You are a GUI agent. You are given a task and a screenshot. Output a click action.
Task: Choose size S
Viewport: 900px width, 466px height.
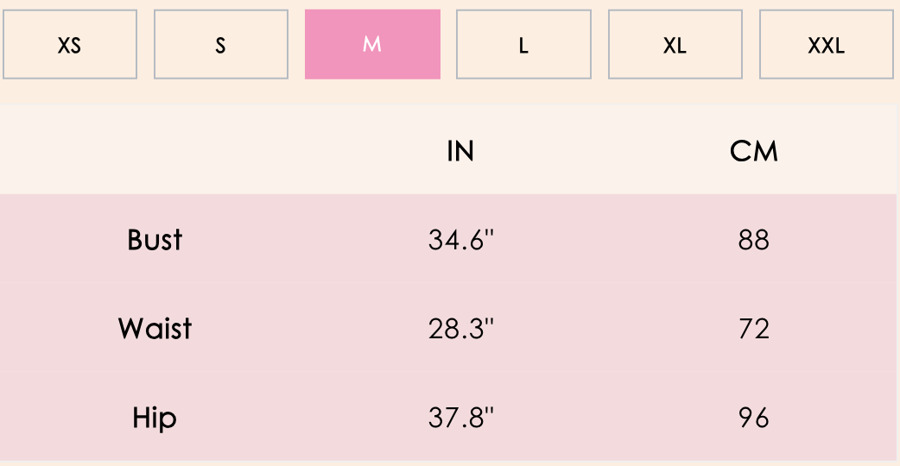point(221,44)
